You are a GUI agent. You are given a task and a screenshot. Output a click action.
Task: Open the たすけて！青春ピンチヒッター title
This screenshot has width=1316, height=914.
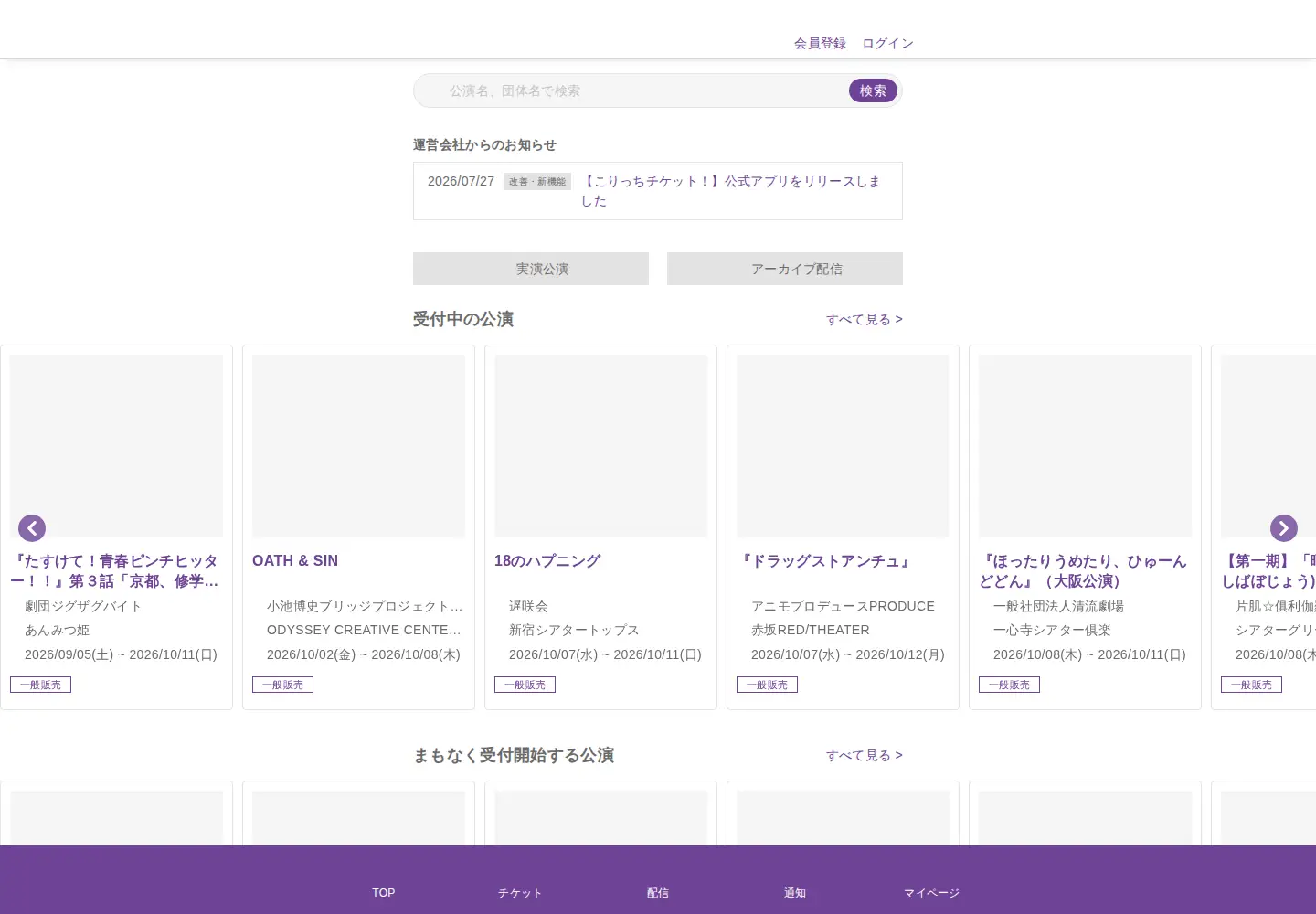coord(116,571)
